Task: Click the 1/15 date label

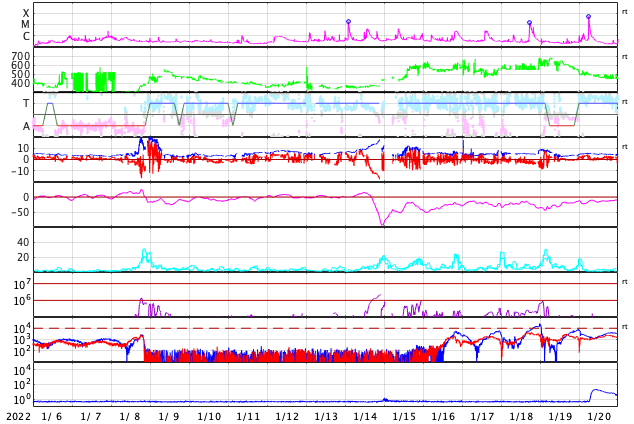Action: [x=404, y=416]
